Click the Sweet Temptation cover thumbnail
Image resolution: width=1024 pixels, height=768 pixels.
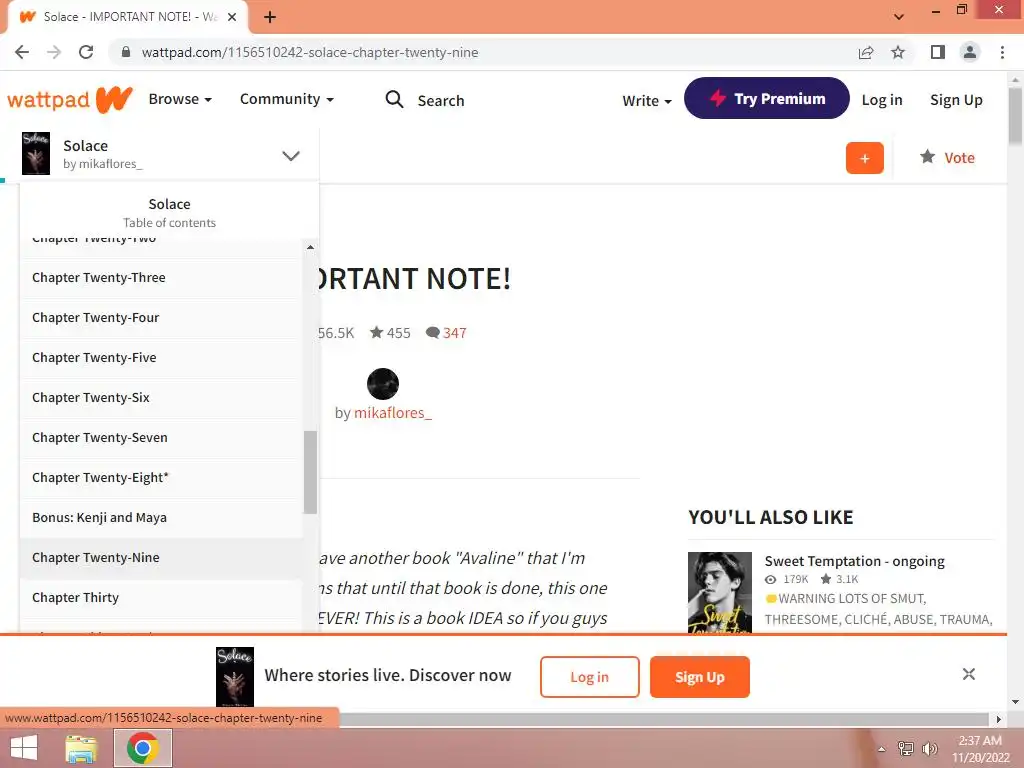pos(720,592)
